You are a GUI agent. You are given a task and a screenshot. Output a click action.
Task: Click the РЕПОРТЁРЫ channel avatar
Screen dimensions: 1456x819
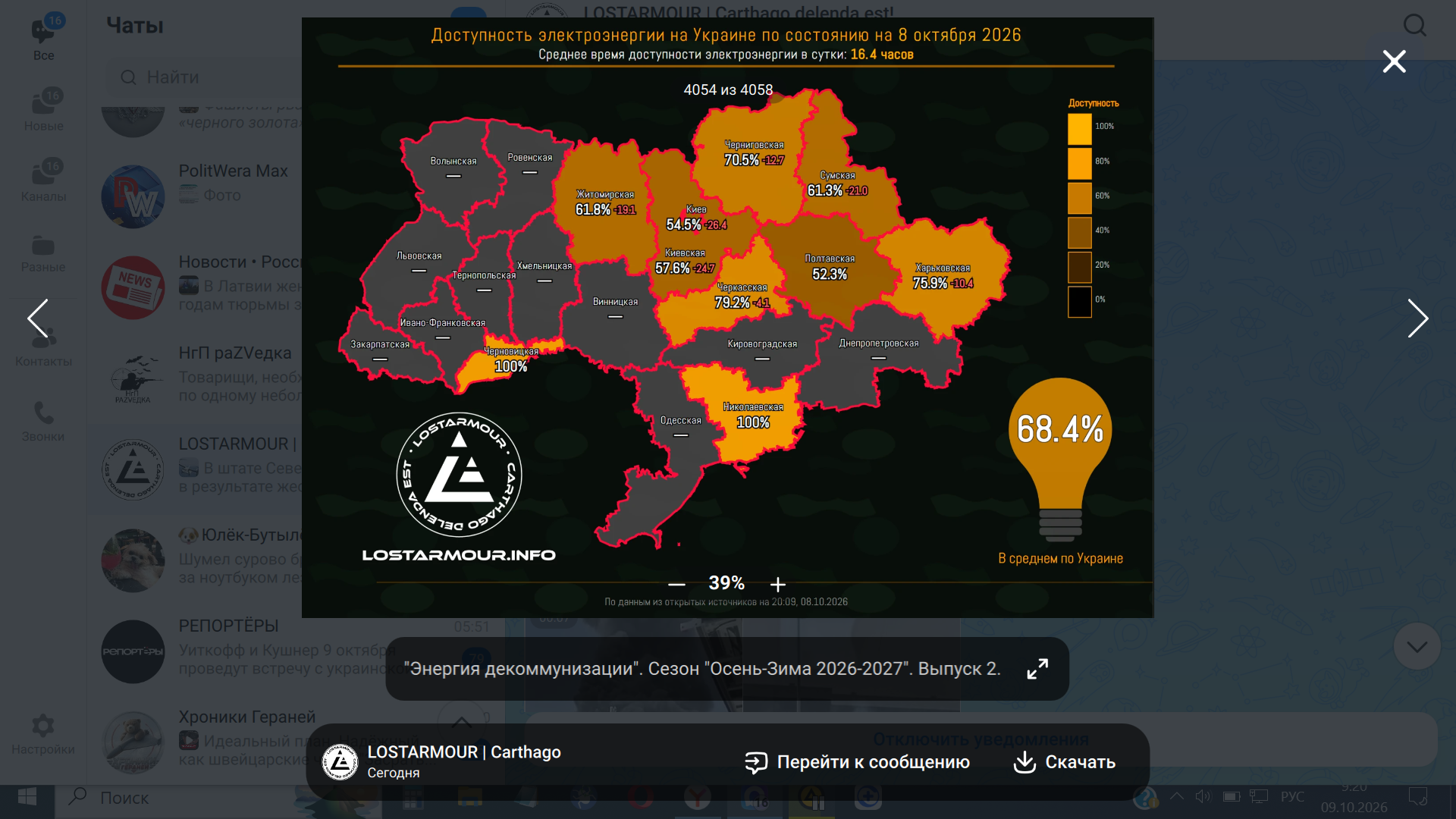point(133,652)
